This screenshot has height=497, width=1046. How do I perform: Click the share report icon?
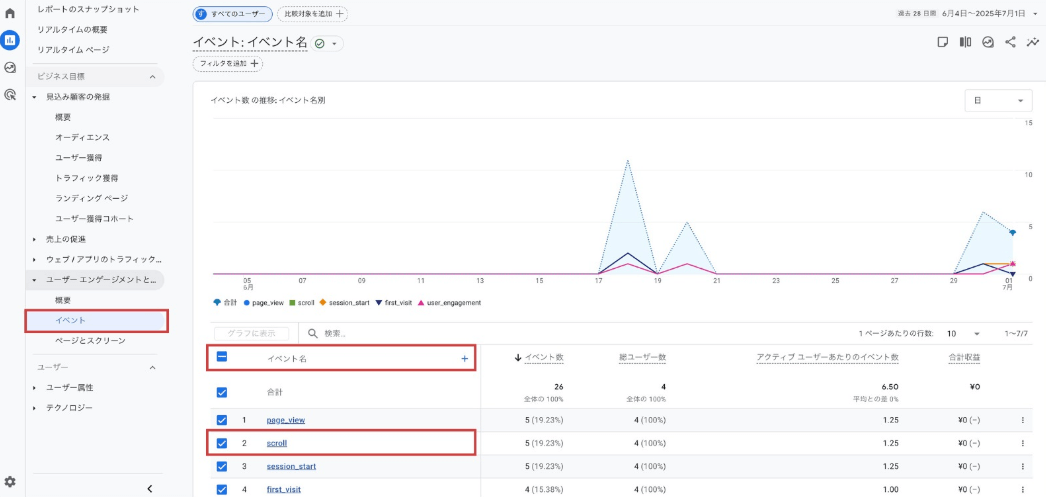pos(1010,42)
